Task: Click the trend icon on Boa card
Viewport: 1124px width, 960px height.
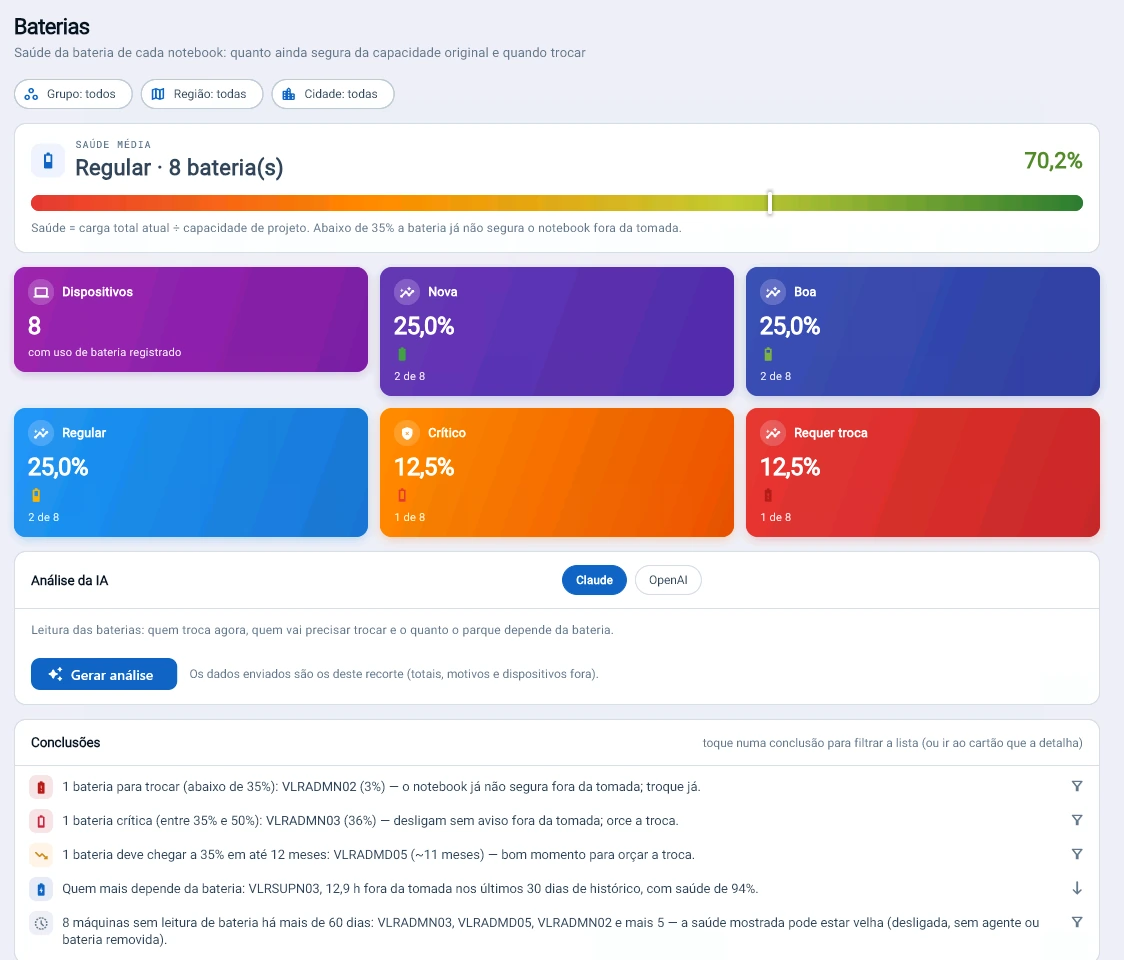Action: [773, 292]
